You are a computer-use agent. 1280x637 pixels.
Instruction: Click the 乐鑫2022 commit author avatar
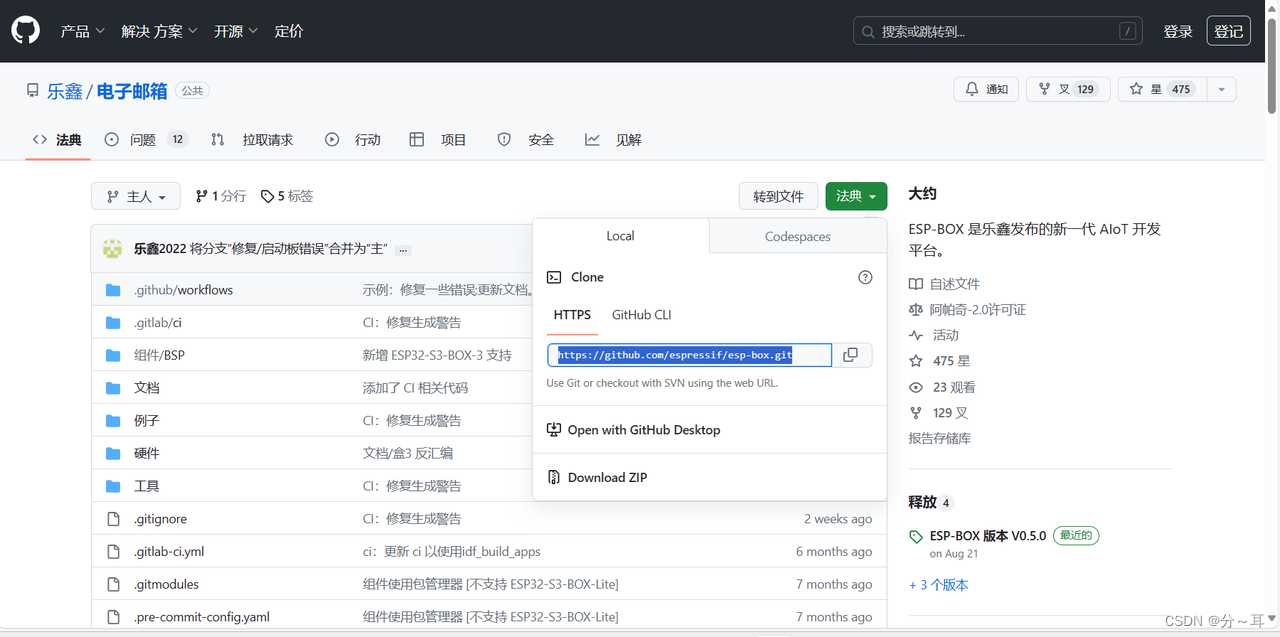[x=112, y=247]
